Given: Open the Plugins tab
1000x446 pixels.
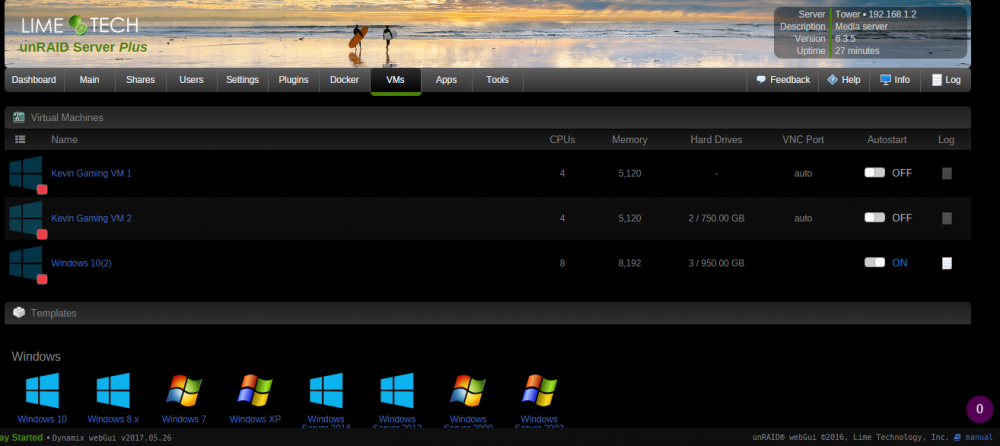Looking at the screenshot, I should coord(293,80).
